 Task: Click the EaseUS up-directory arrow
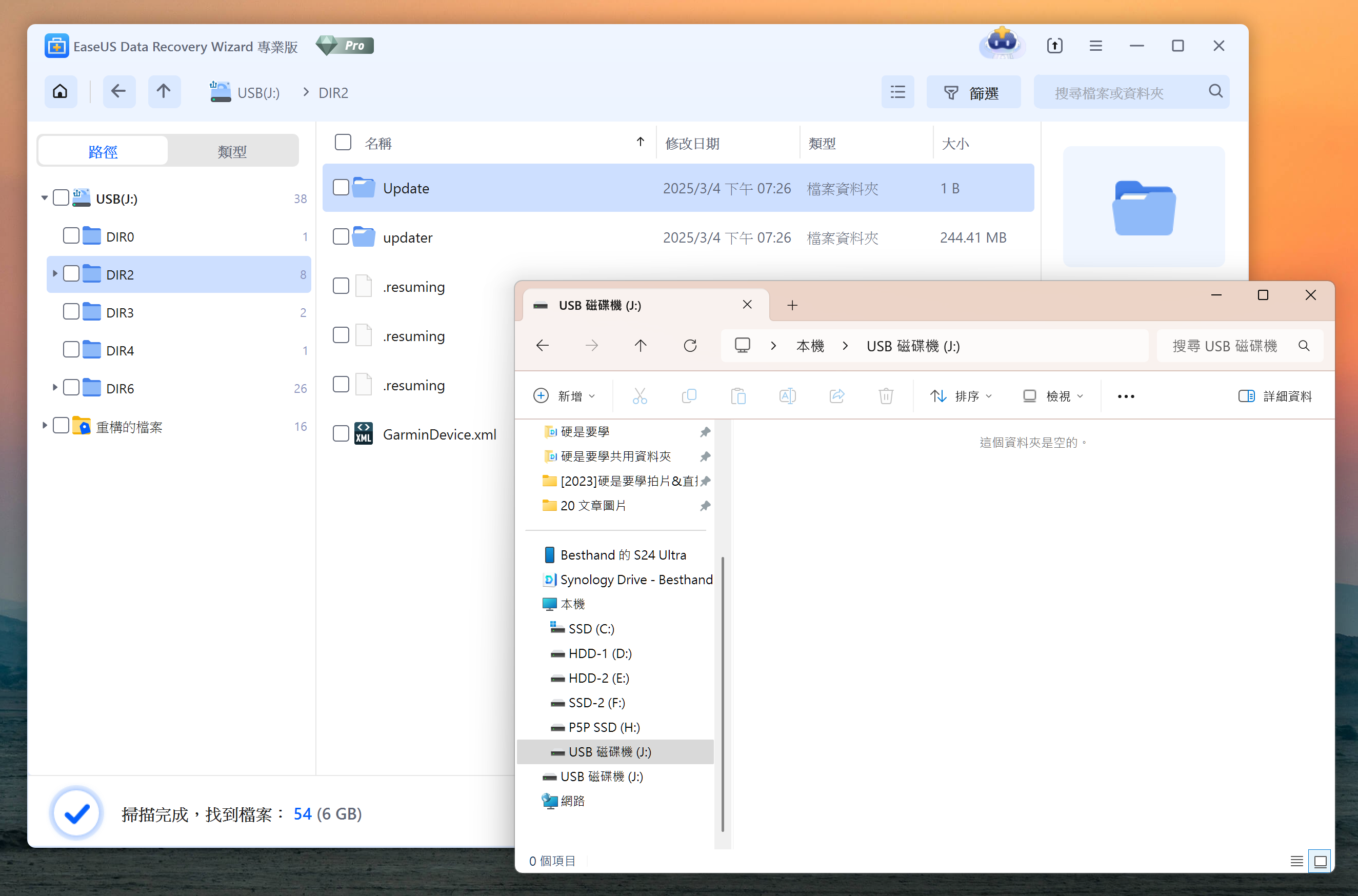point(164,91)
